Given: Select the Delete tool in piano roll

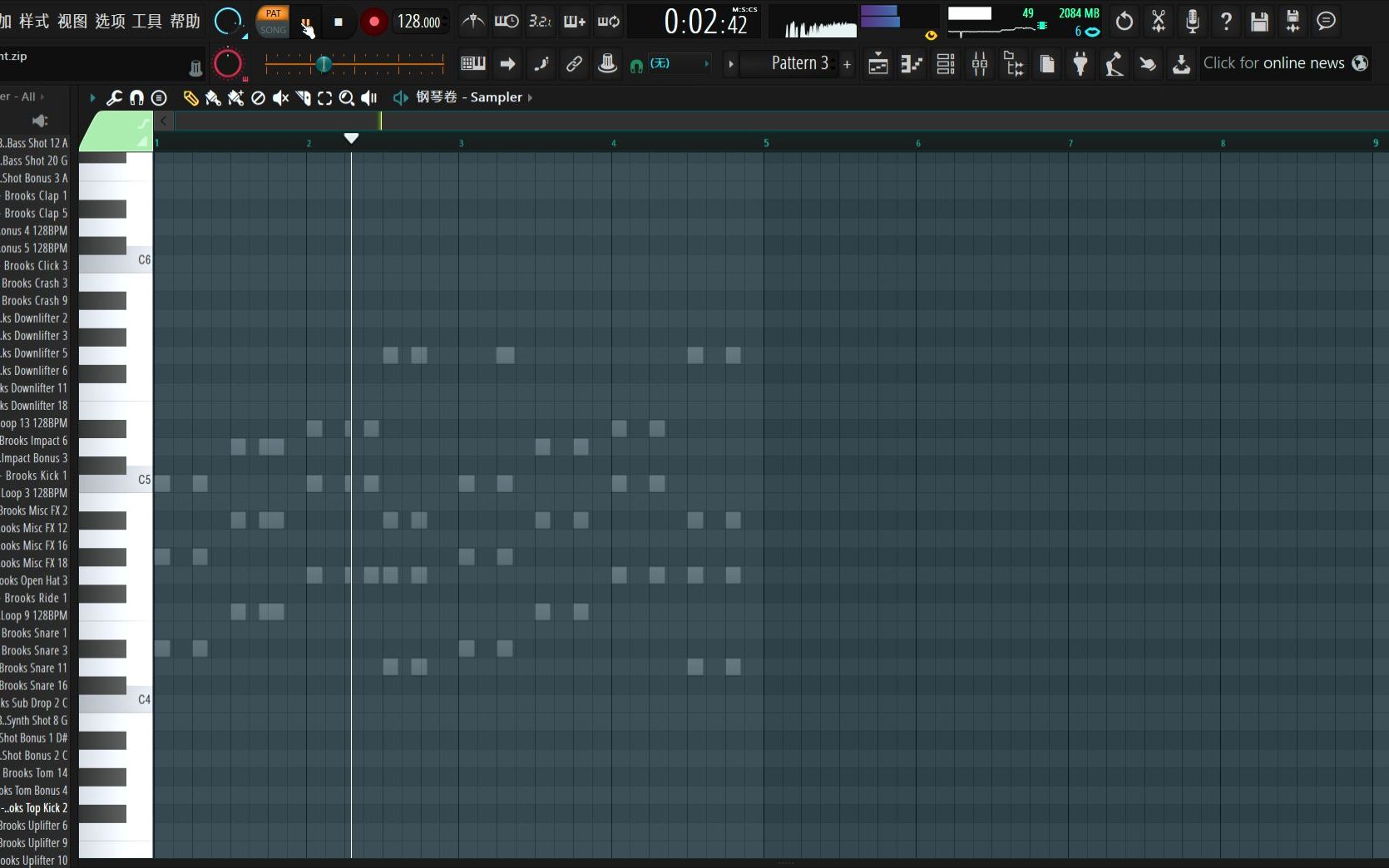Looking at the screenshot, I should [x=258, y=98].
